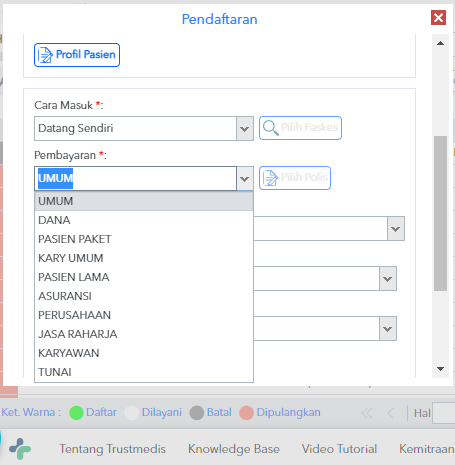Click the Pilih Polis document icon
Viewport: 455px width, 465px height.
click(x=270, y=178)
